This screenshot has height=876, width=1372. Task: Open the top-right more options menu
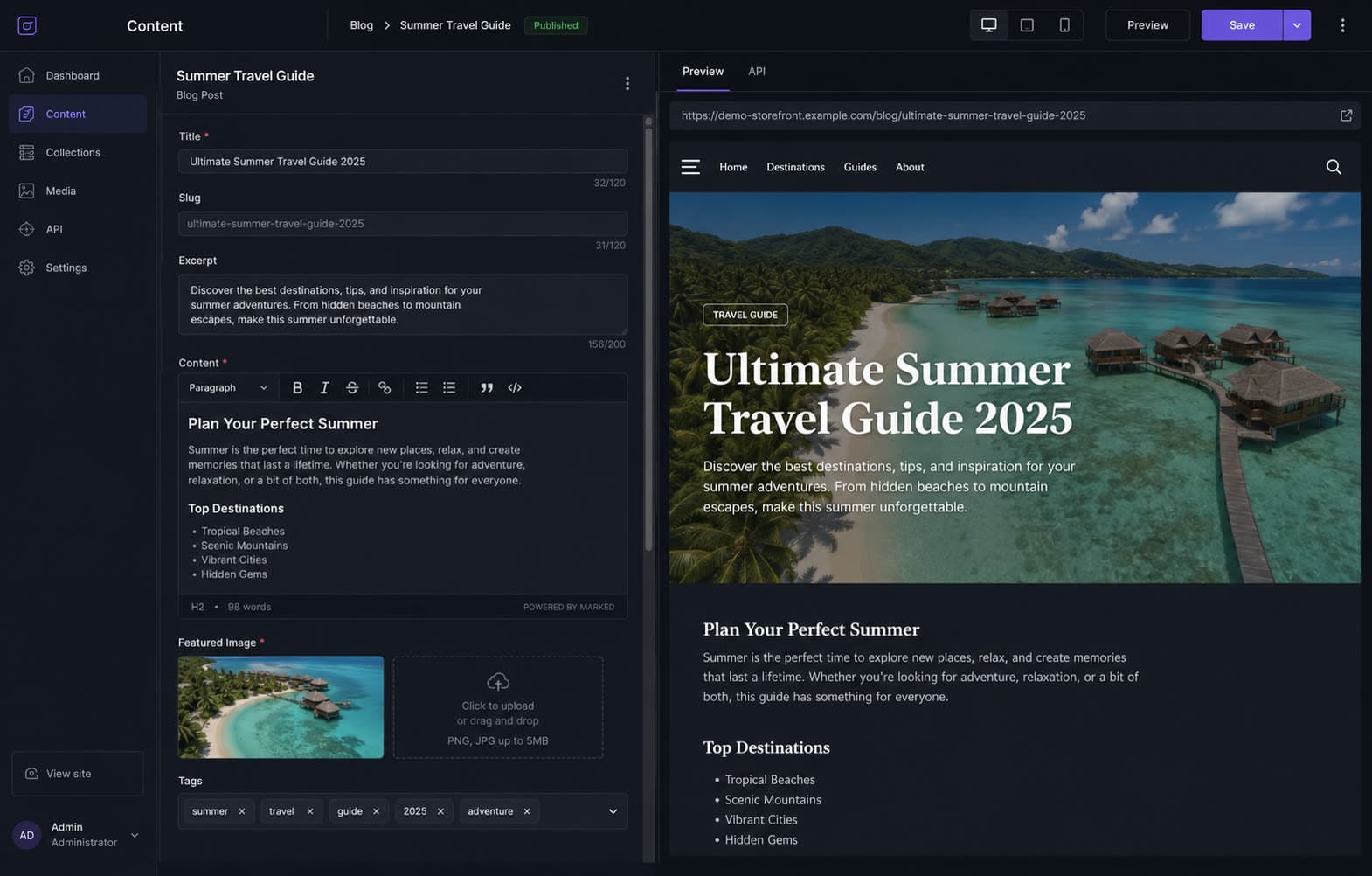click(x=1342, y=25)
